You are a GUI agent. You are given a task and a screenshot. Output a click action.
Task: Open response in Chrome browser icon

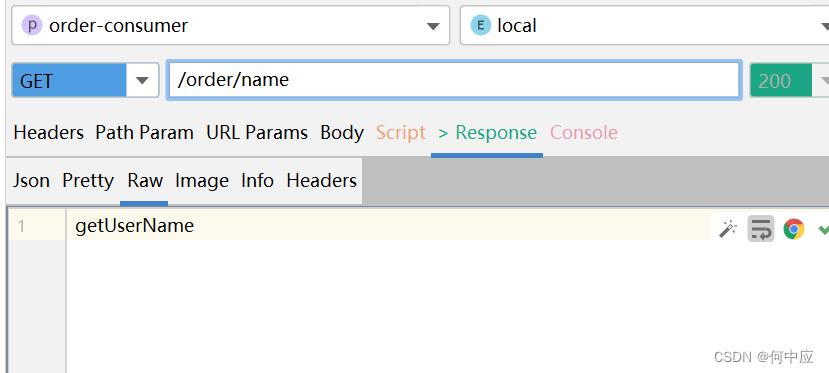(794, 229)
